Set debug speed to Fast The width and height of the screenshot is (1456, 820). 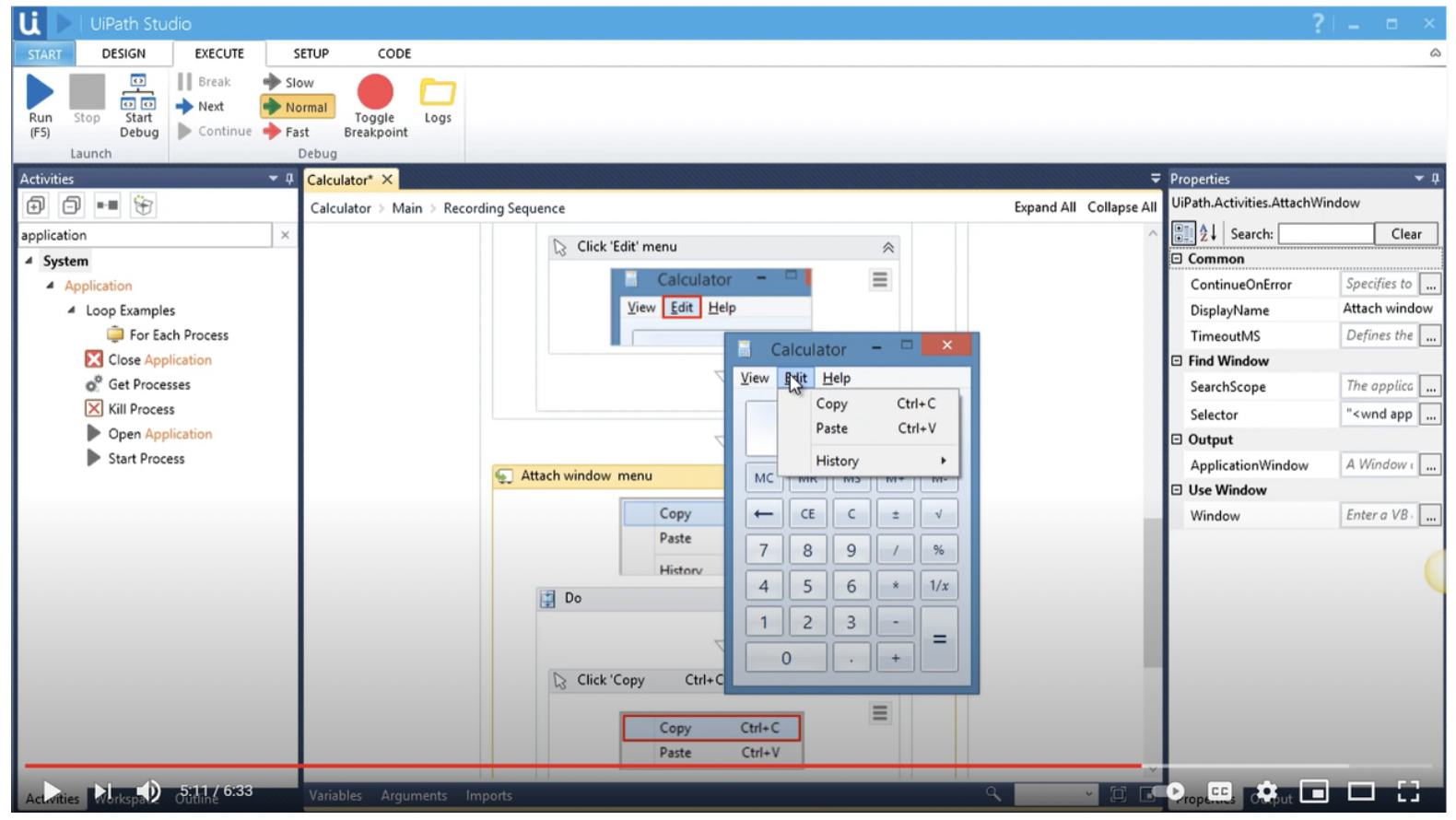287,132
